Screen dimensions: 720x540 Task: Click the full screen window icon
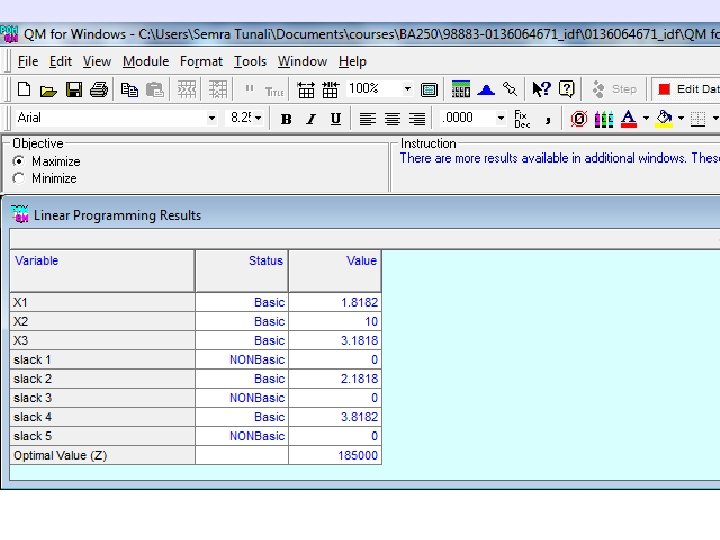(x=429, y=90)
